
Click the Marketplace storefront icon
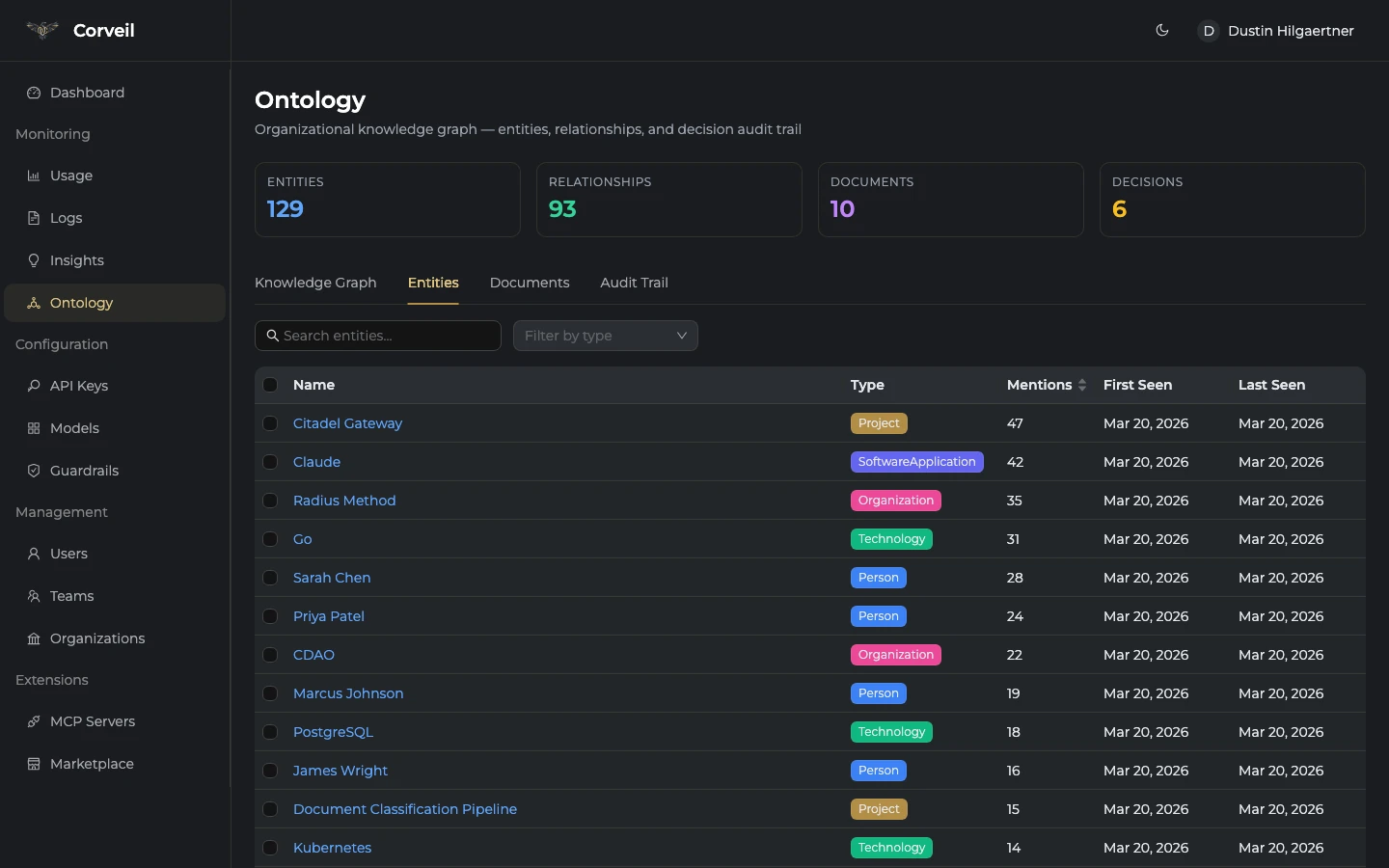click(34, 764)
